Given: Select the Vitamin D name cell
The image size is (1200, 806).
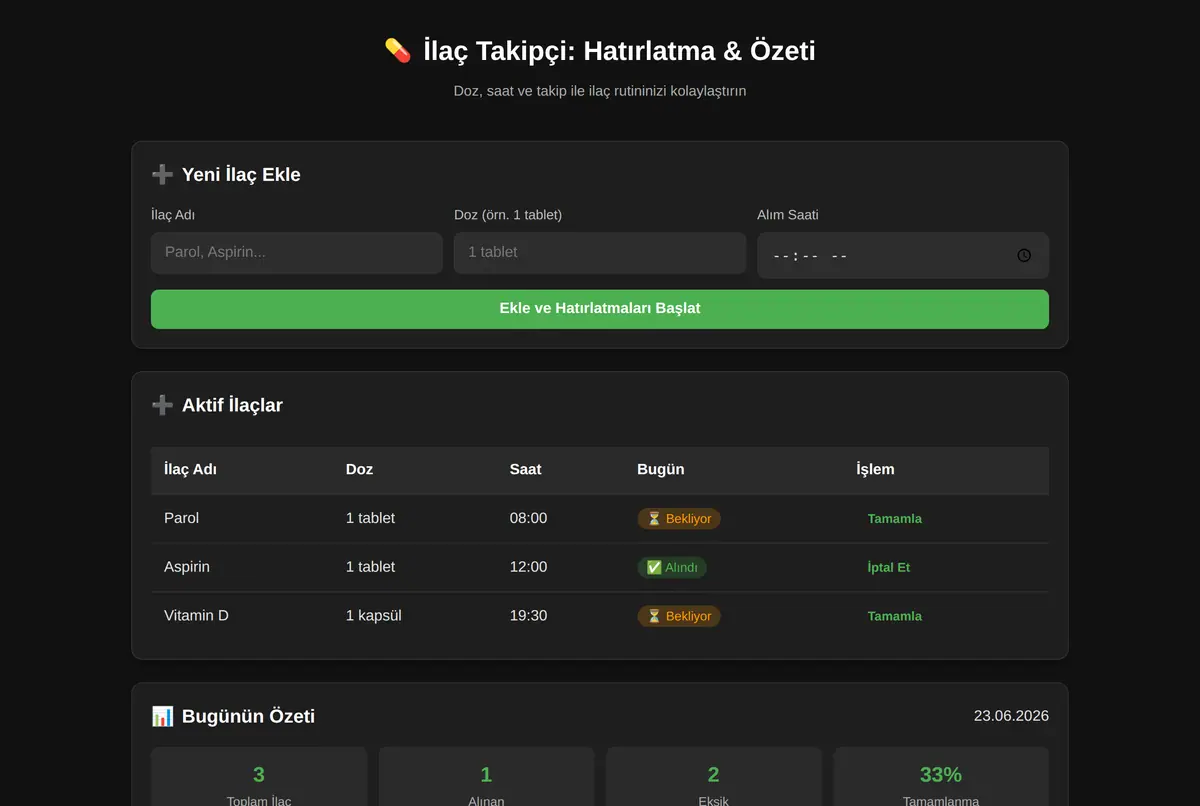Looking at the screenshot, I should [196, 616].
